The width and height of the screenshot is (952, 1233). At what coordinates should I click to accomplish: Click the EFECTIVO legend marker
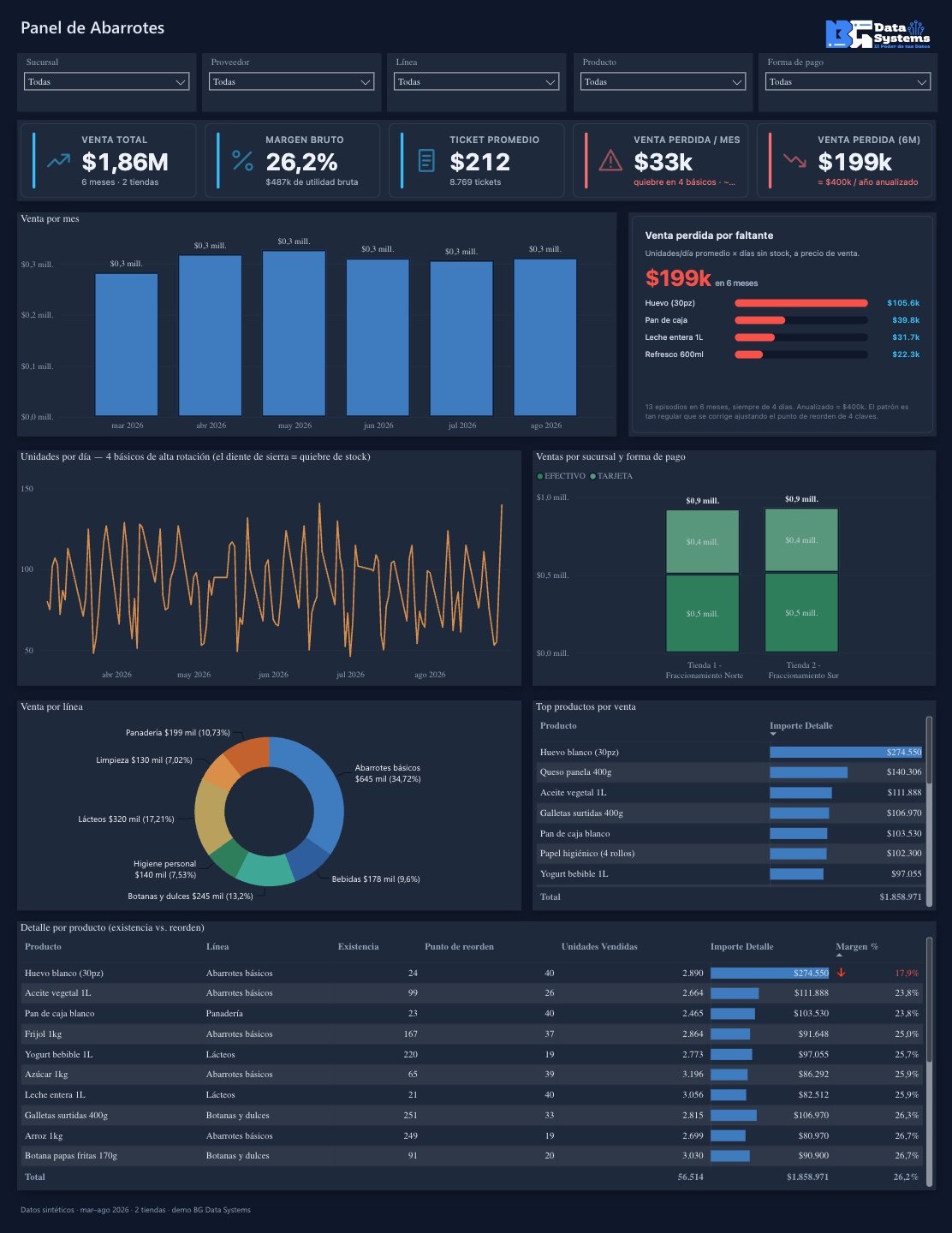539,476
